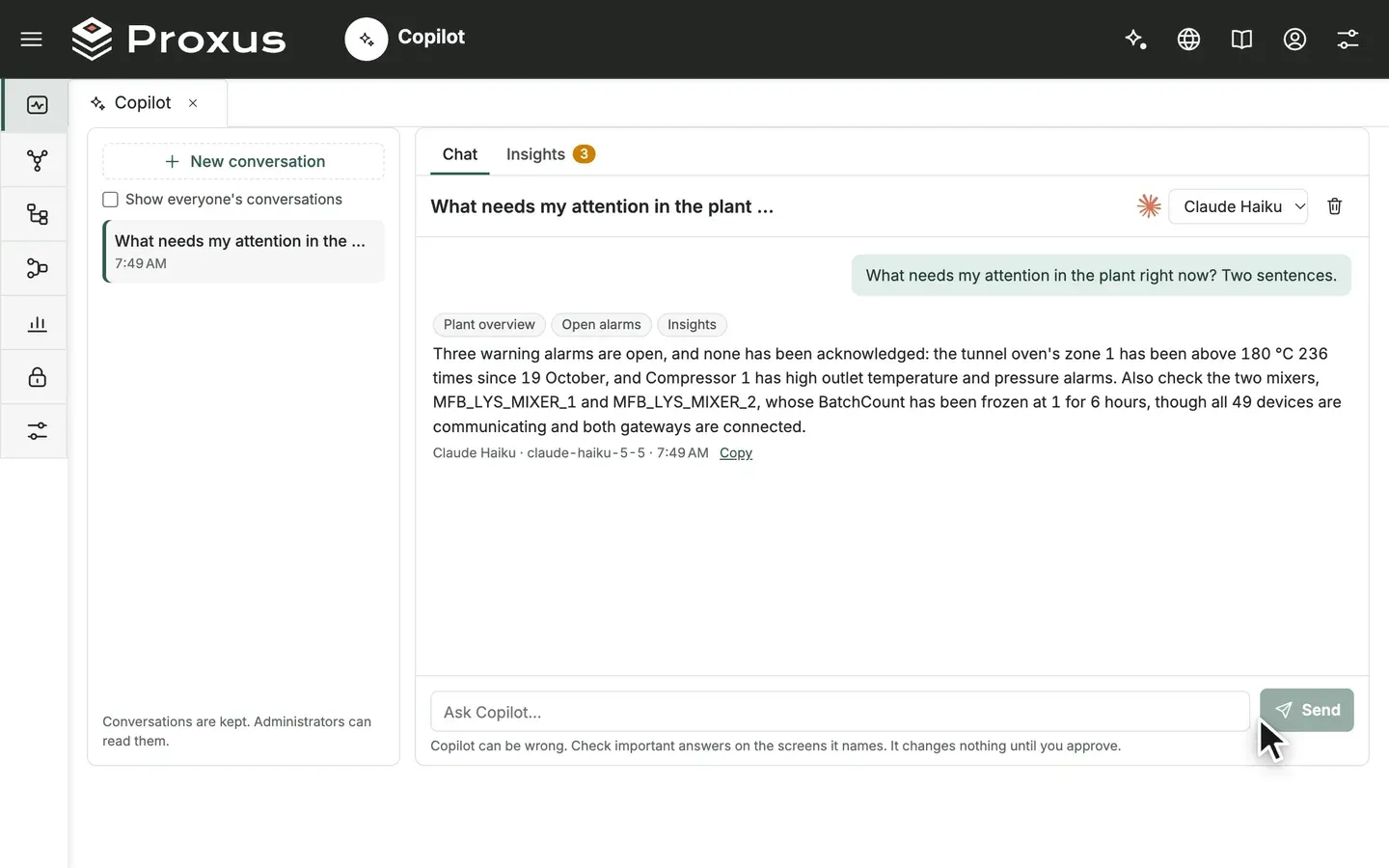Click the conversation title heading text
This screenshot has height=868, width=1389.
(602, 206)
